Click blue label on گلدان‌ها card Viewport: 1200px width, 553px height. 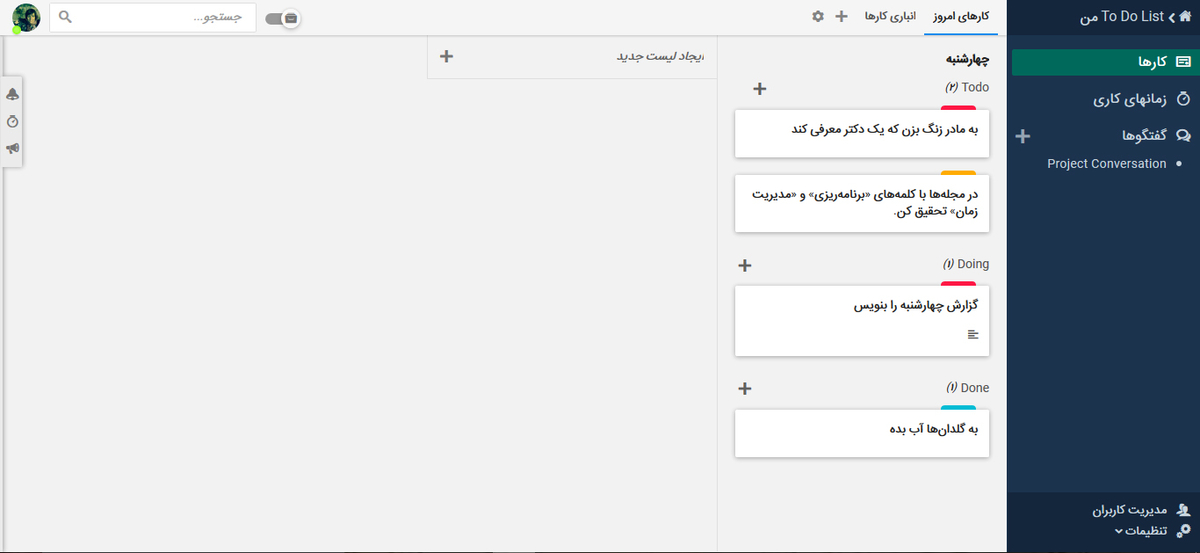click(958, 407)
